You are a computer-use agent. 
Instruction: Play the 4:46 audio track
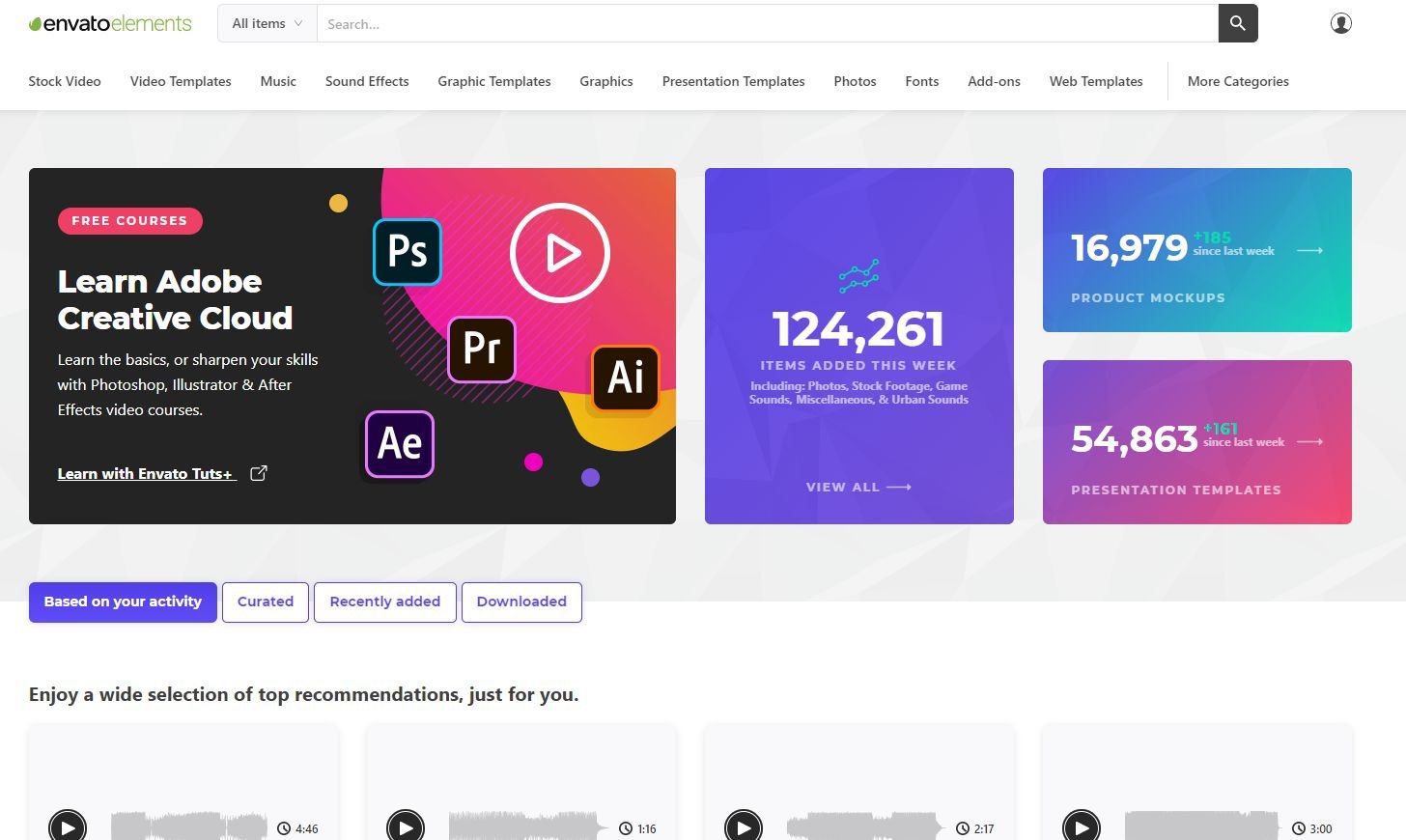click(68, 827)
